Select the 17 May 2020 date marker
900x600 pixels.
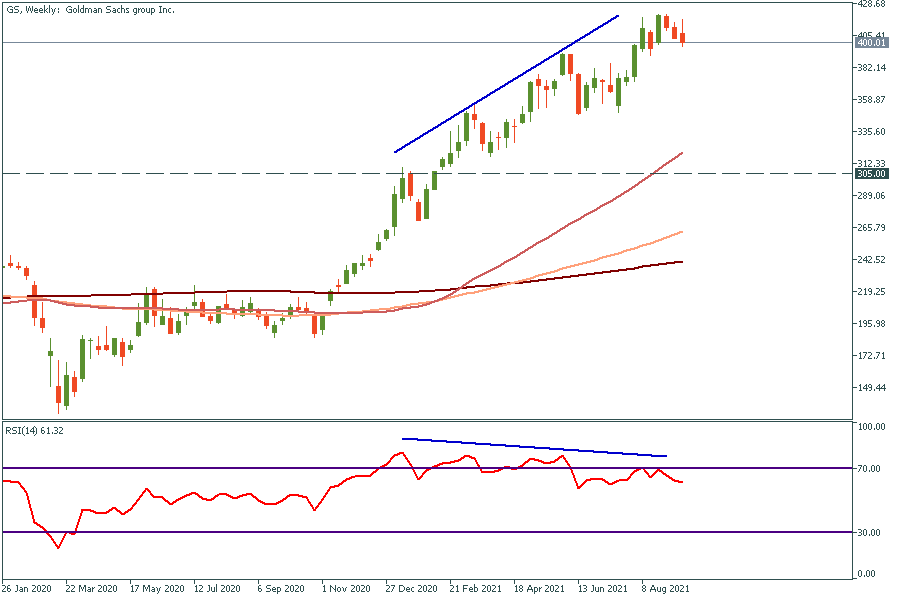(x=154, y=589)
